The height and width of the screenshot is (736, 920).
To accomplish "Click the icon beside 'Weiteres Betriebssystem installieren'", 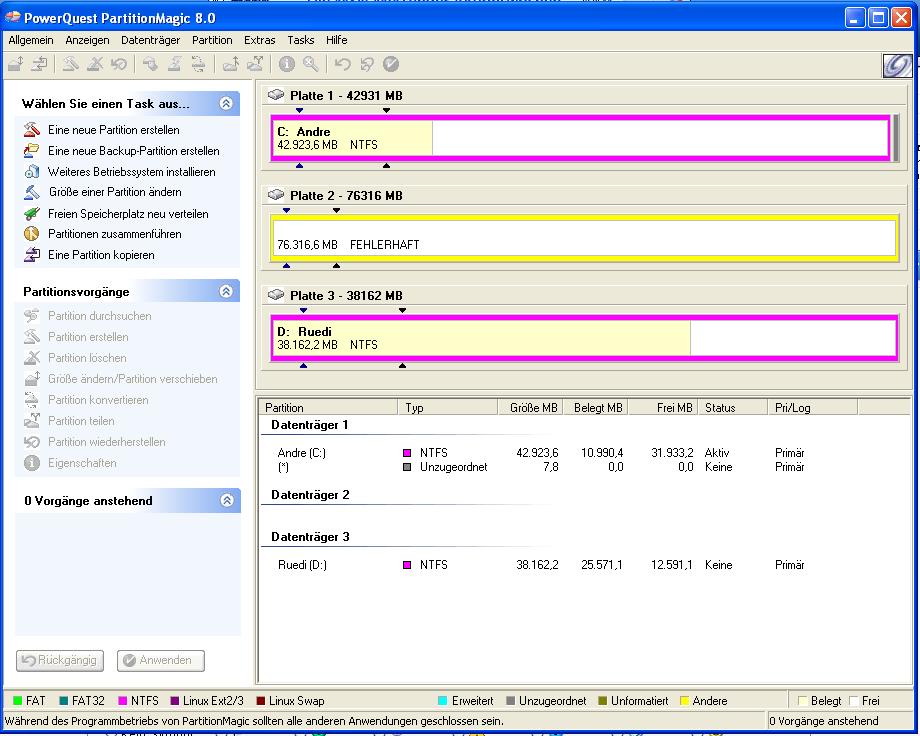I will [32, 171].
